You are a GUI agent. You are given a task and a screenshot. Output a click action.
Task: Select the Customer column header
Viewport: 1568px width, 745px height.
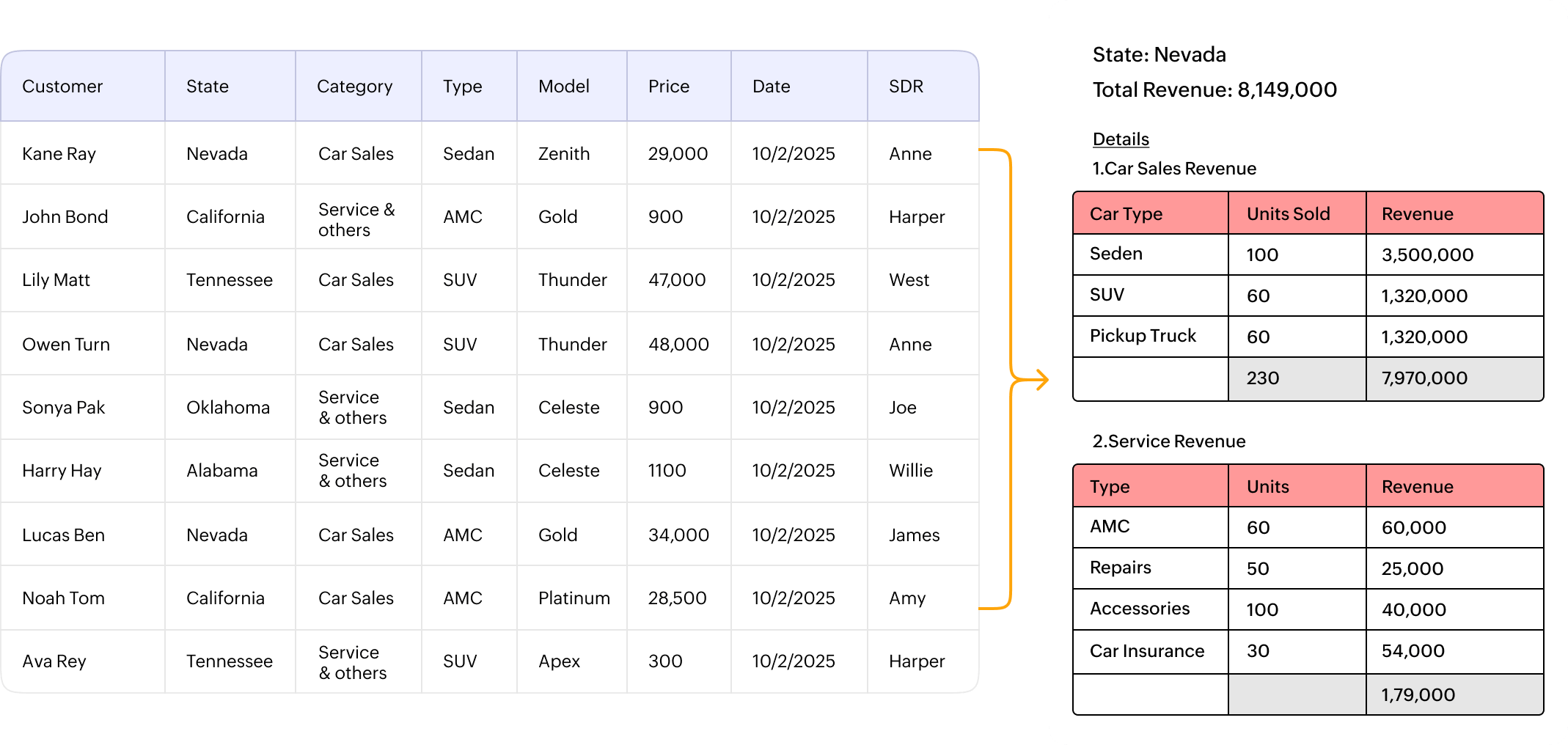point(62,87)
